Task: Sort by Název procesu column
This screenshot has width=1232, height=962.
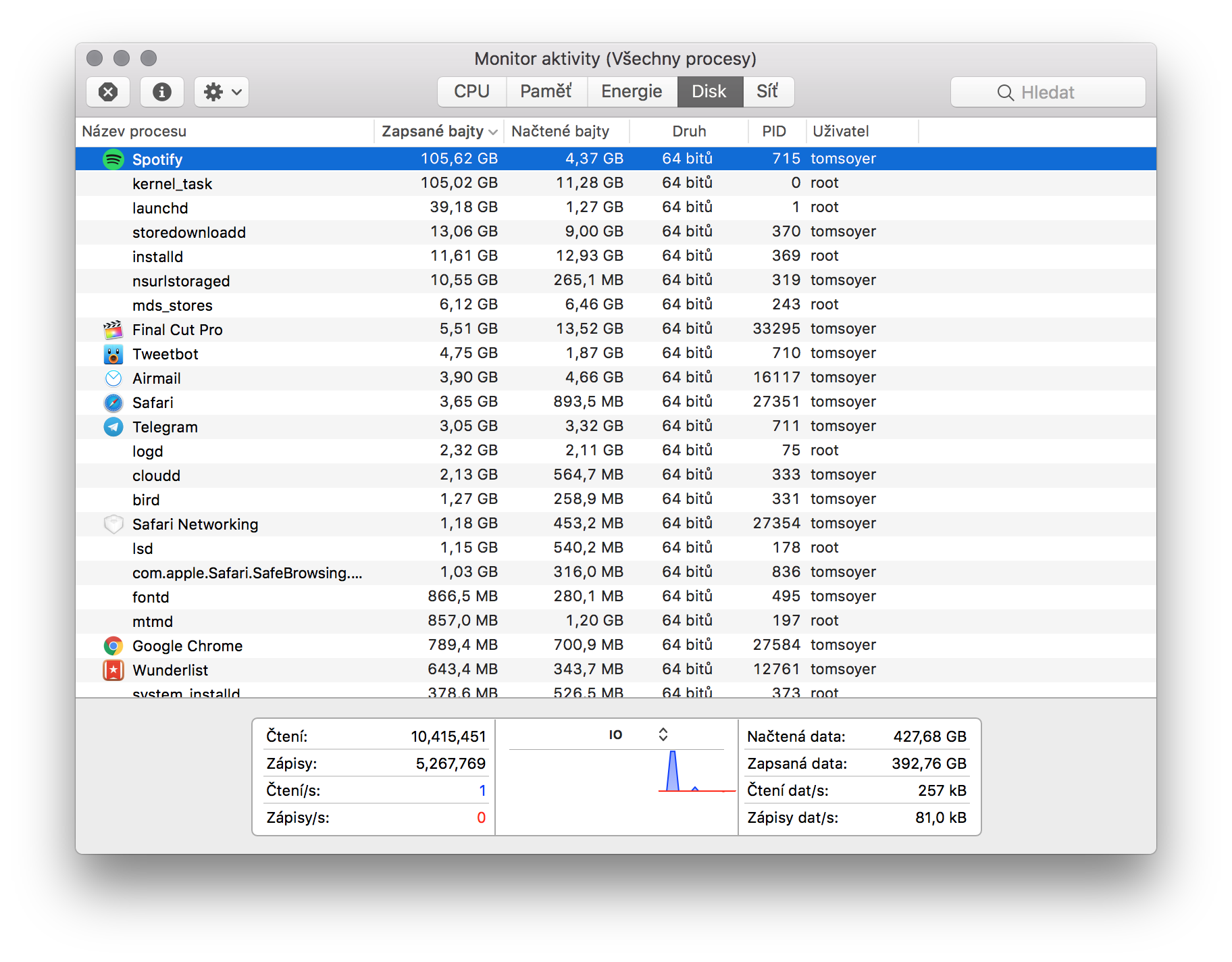Action: click(x=225, y=131)
